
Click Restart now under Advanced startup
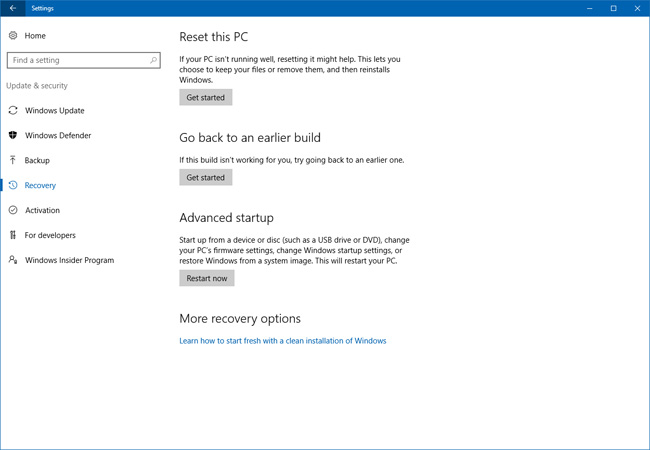coord(207,278)
